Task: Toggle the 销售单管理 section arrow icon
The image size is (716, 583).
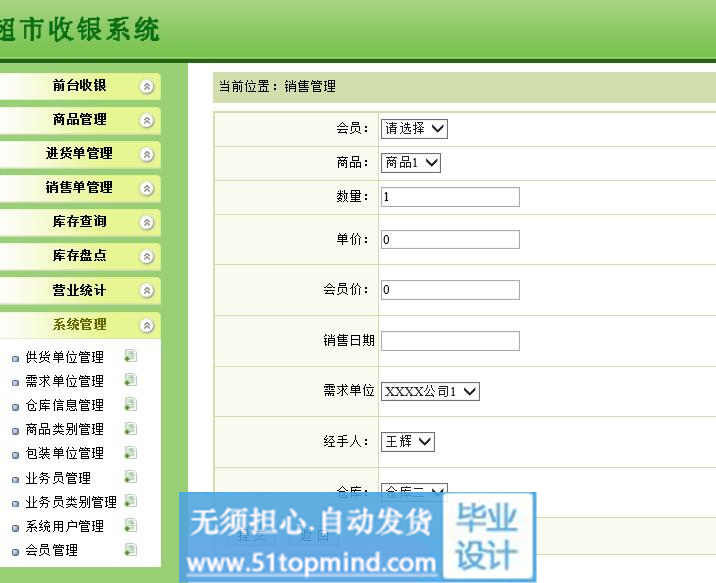Action: coord(147,189)
